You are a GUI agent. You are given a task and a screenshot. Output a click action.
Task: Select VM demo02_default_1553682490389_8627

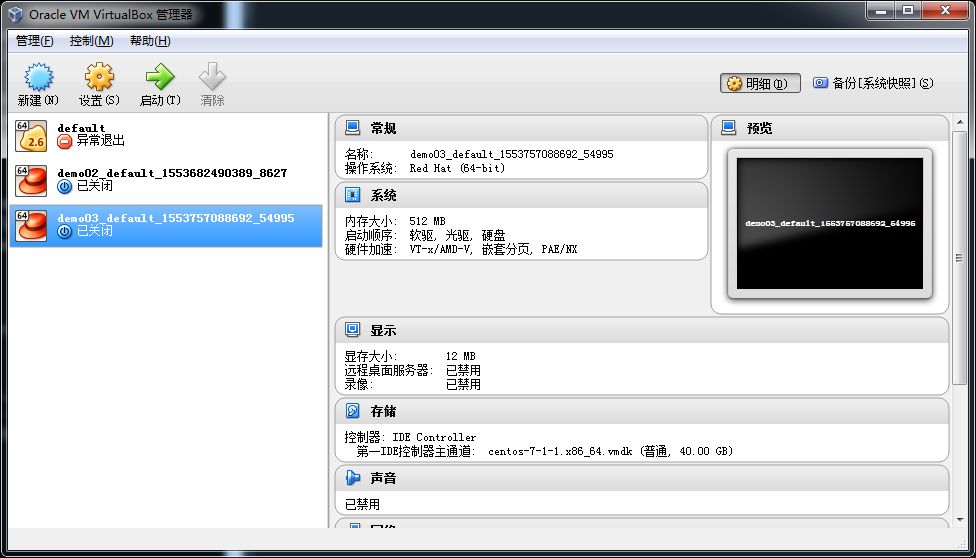click(166, 181)
